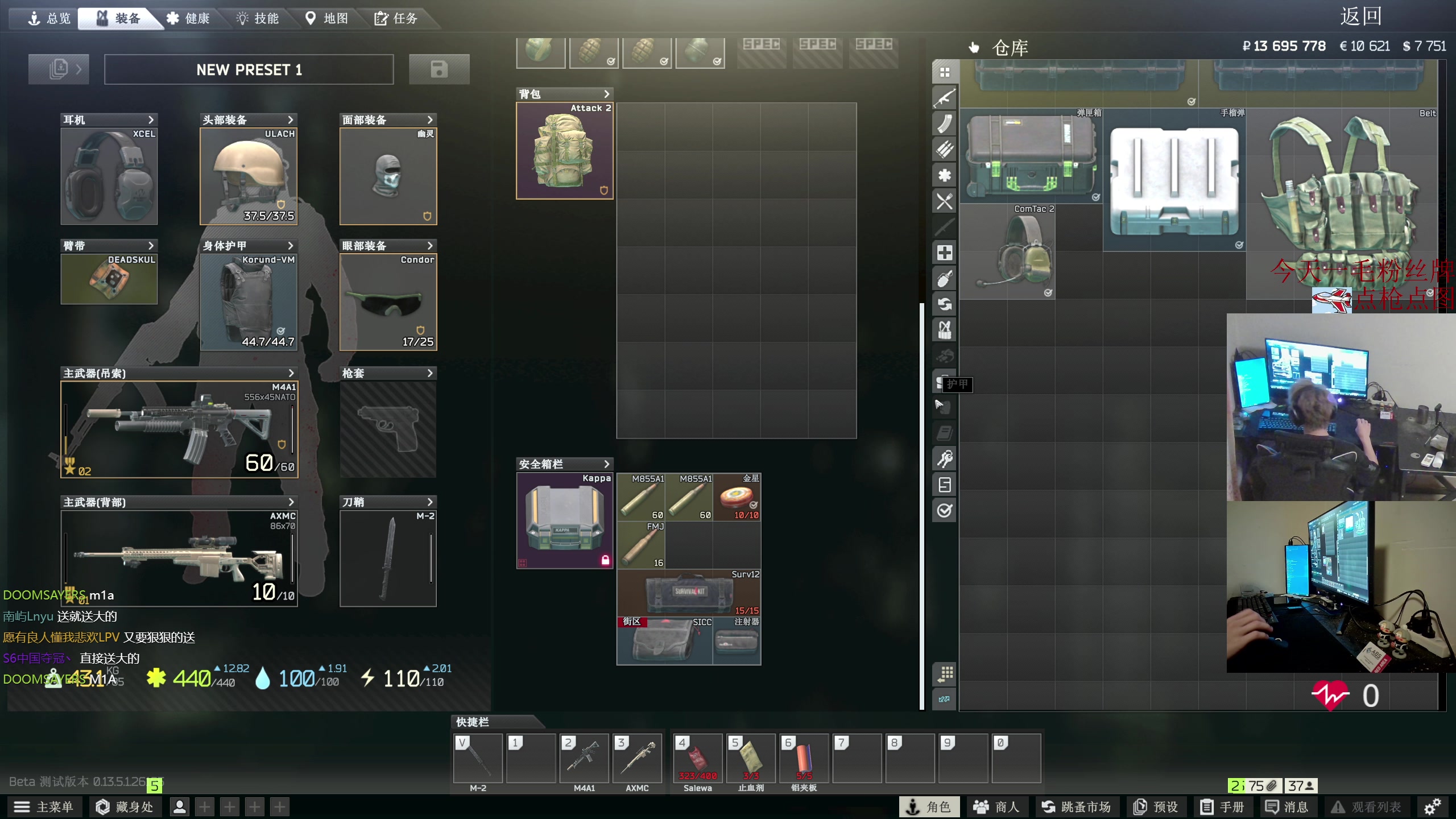
Task: Click the save preset floppy icon
Action: [x=439, y=69]
